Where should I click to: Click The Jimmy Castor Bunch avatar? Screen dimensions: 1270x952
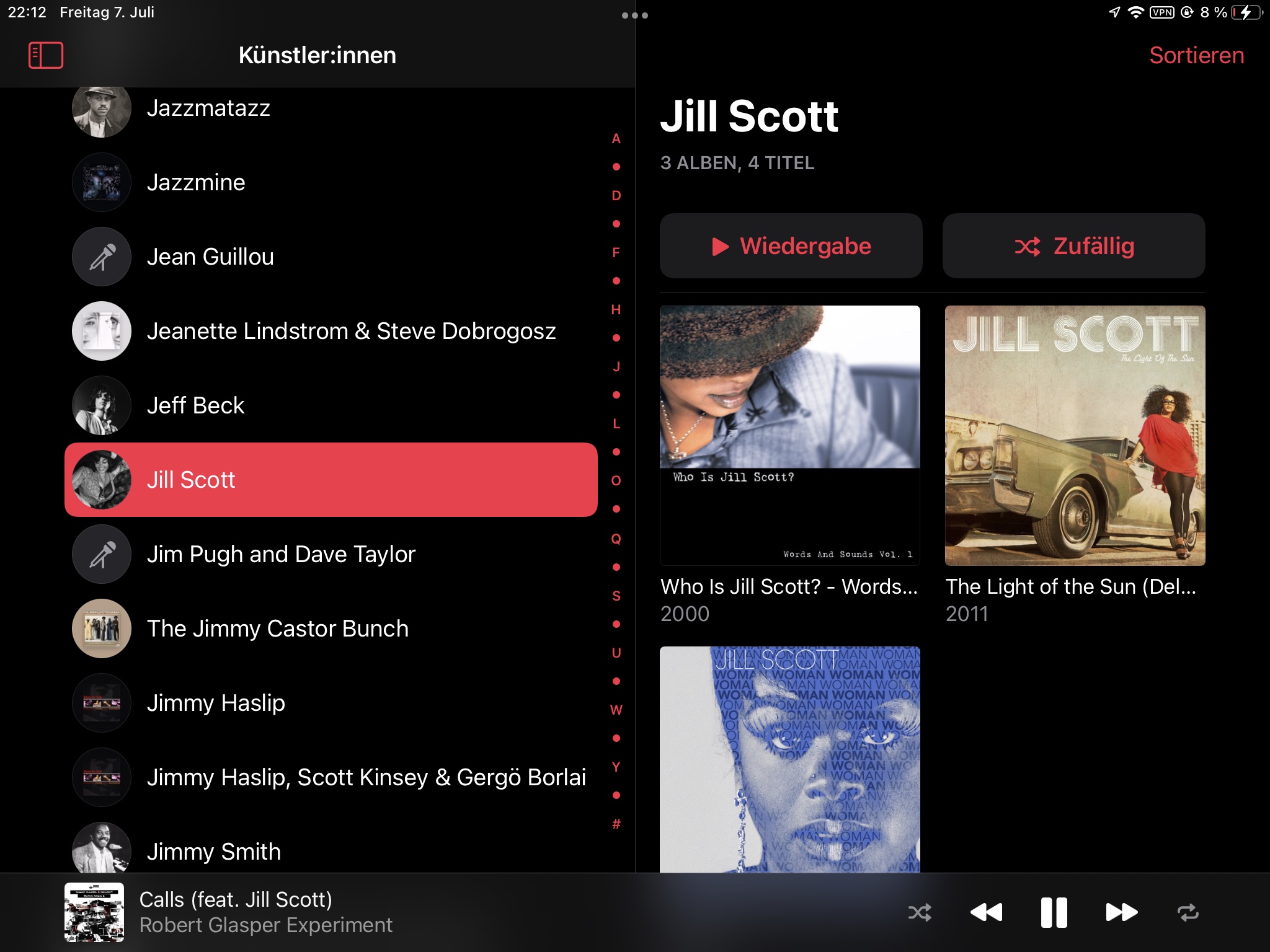pos(102,628)
